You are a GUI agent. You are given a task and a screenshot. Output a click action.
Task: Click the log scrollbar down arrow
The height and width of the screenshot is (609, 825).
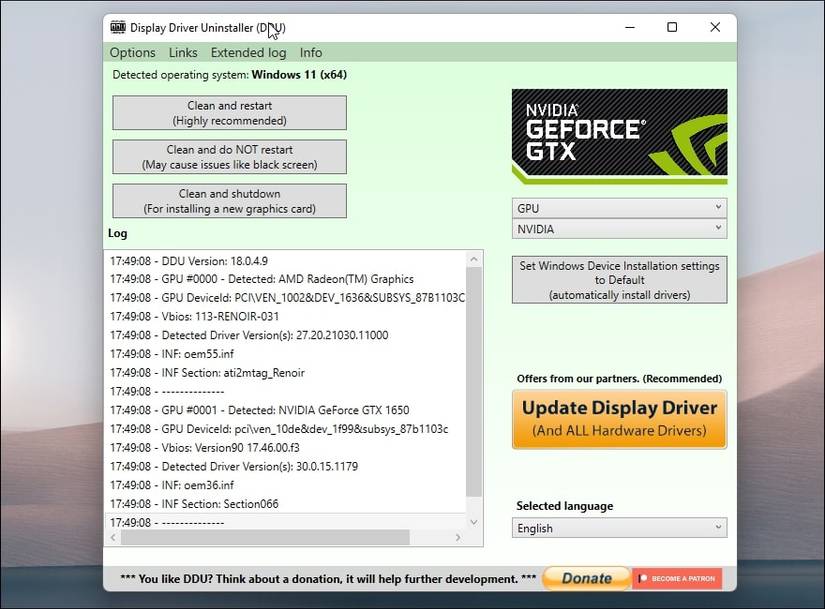click(x=474, y=520)
